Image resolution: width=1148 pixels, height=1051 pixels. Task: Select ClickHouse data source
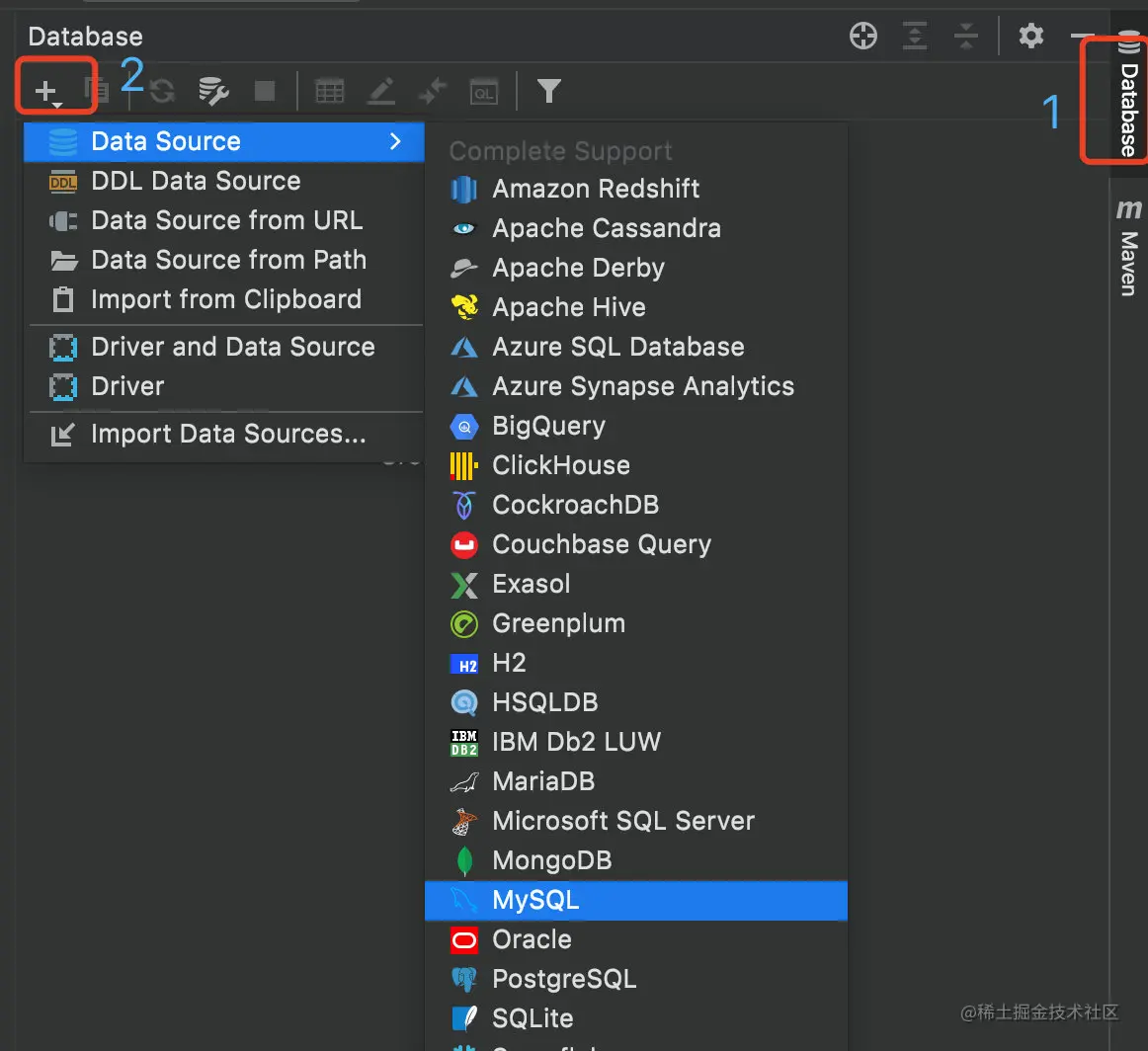pyautogui.click(x=636, y=465)
